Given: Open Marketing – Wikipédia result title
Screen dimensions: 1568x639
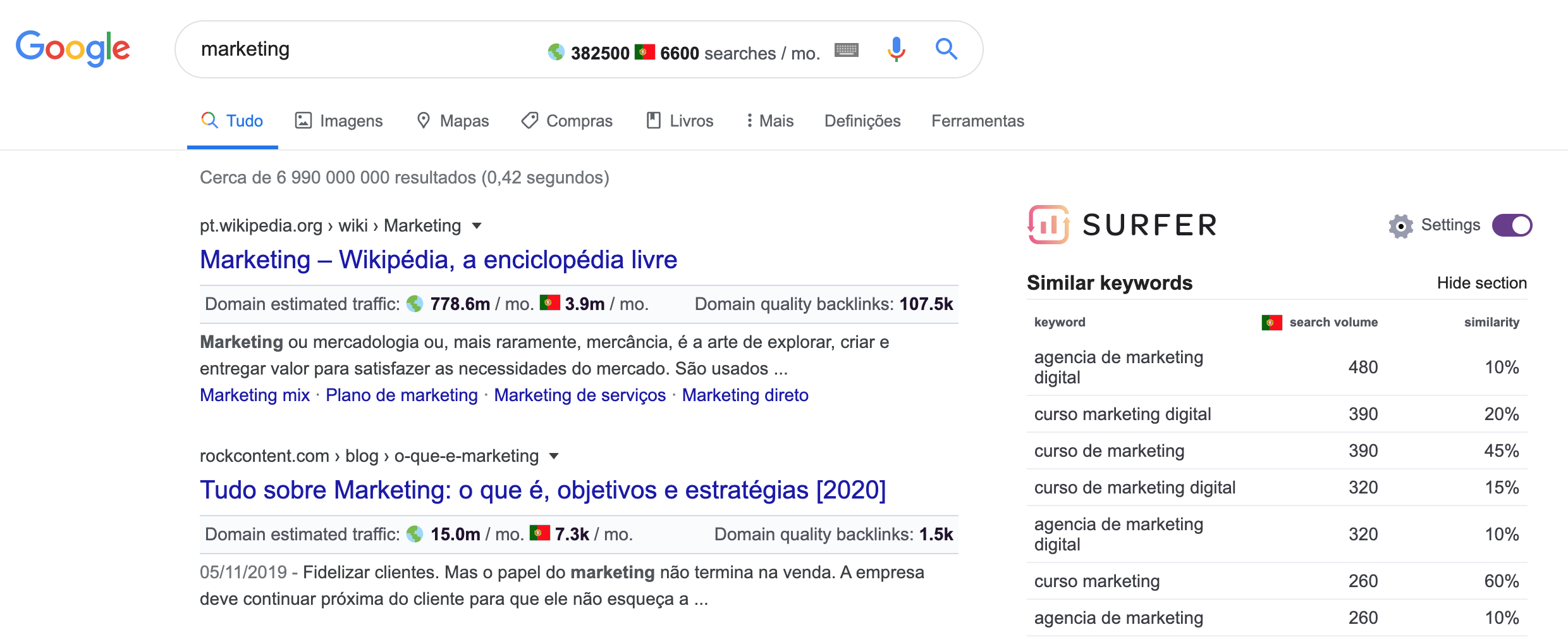Looking at the screenshot, I should point(438,260).
